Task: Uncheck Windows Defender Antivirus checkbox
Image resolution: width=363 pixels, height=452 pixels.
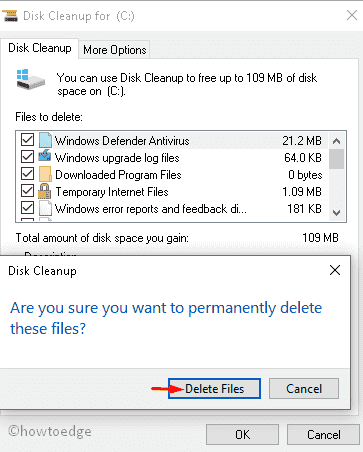Action: coord(27,140)
